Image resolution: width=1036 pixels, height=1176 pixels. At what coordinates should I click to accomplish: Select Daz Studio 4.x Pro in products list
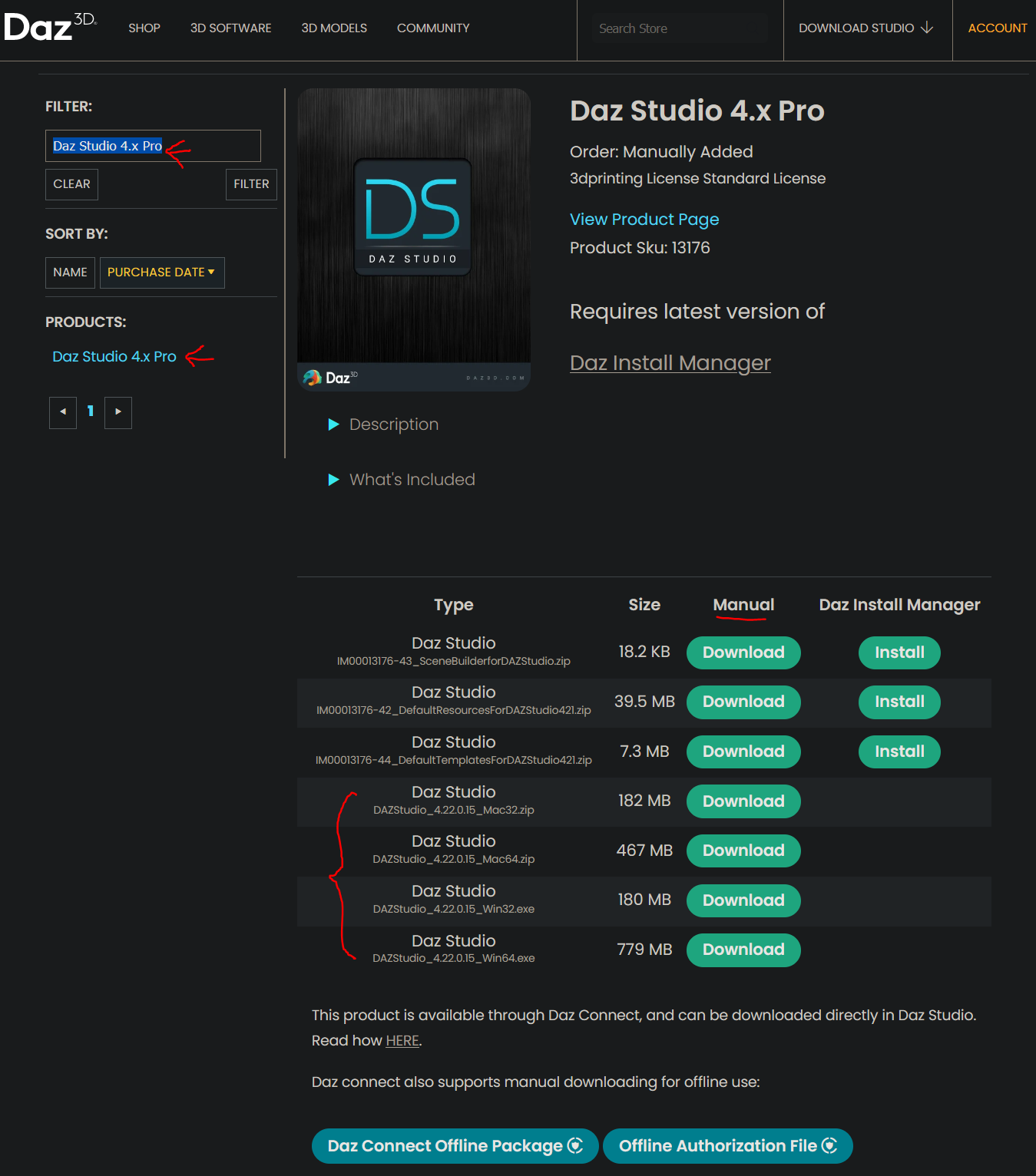pos(114,357)
